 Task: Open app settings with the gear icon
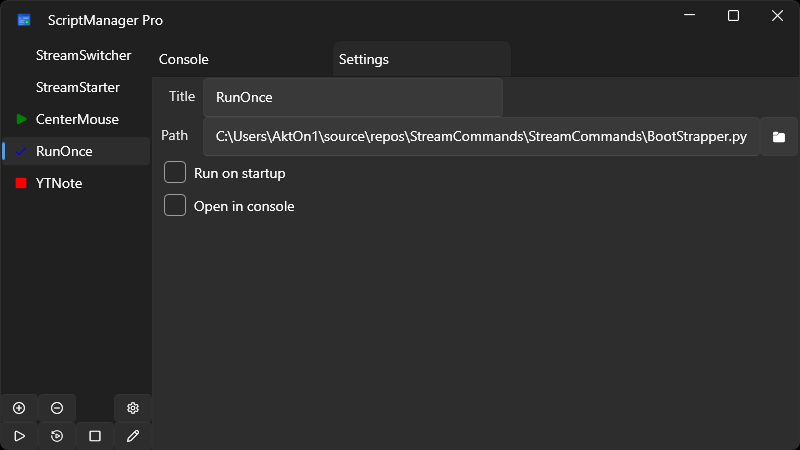133,408
